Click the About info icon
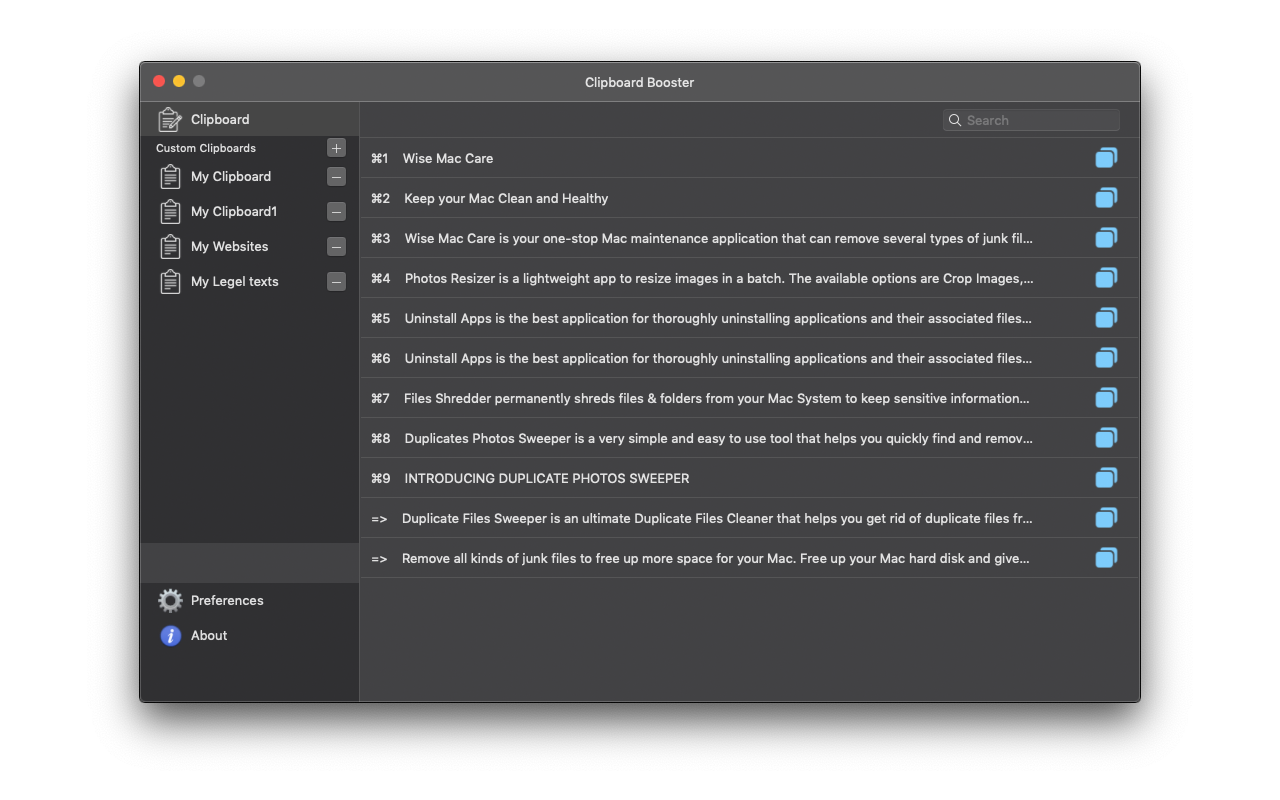Viewport: 1280px width, 800px height. [171, 636]
